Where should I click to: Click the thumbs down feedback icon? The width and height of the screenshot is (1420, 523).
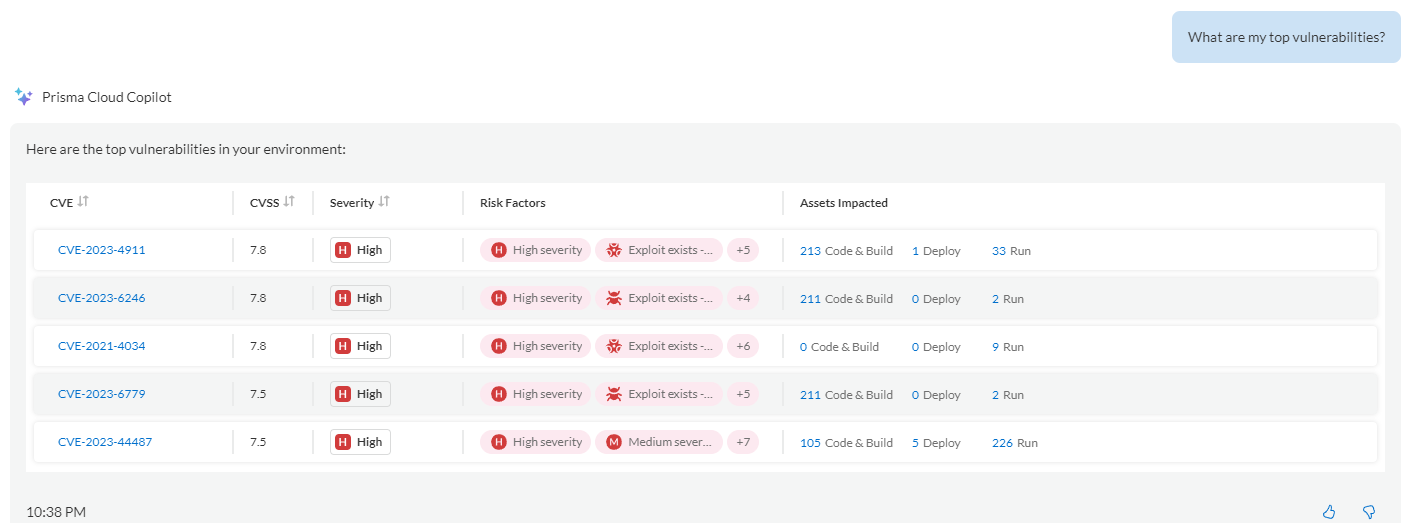pos(1369,512)
